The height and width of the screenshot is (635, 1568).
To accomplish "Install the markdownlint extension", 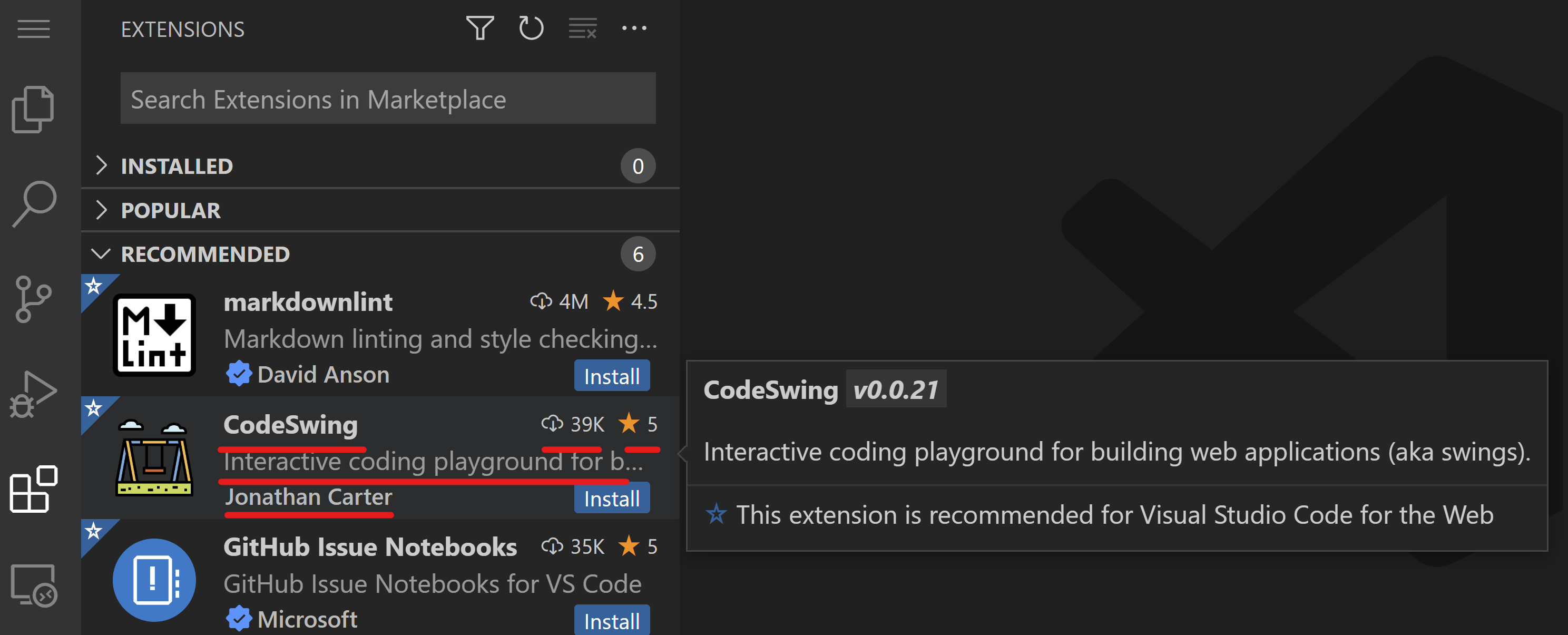I will [x=612, y=376].
